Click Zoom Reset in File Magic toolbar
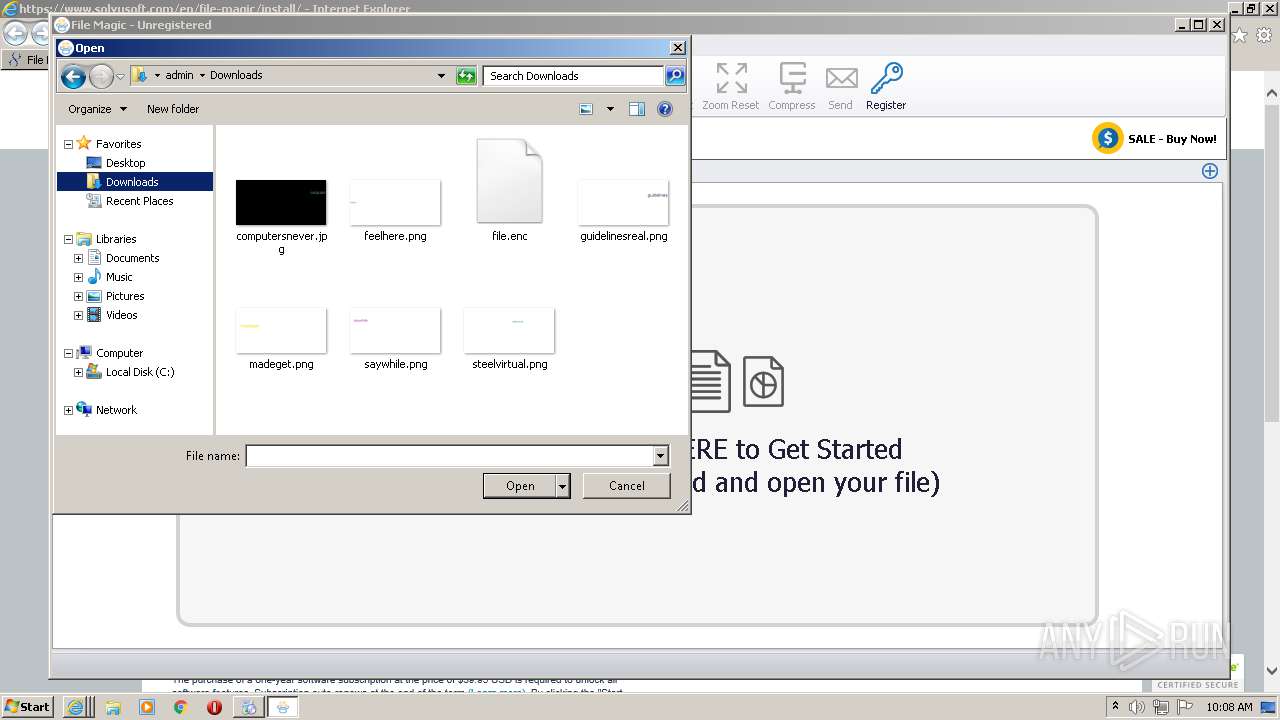 click(731, 86)
